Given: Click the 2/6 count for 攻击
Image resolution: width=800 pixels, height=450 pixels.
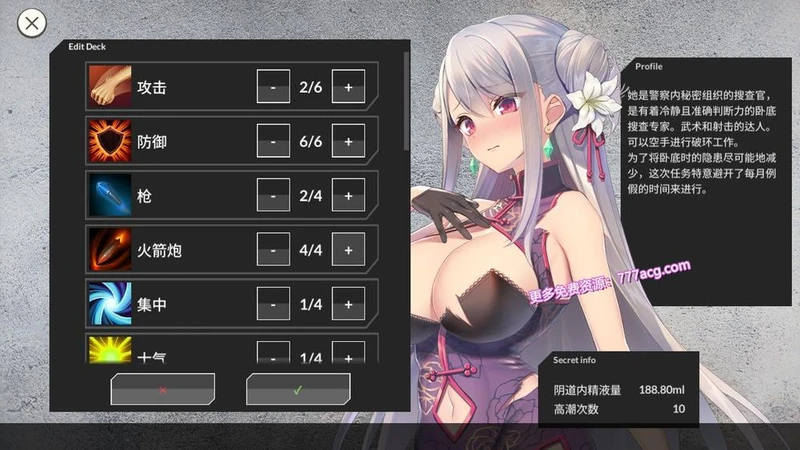Looking at the screenshot, I should (x=311, y=87).
